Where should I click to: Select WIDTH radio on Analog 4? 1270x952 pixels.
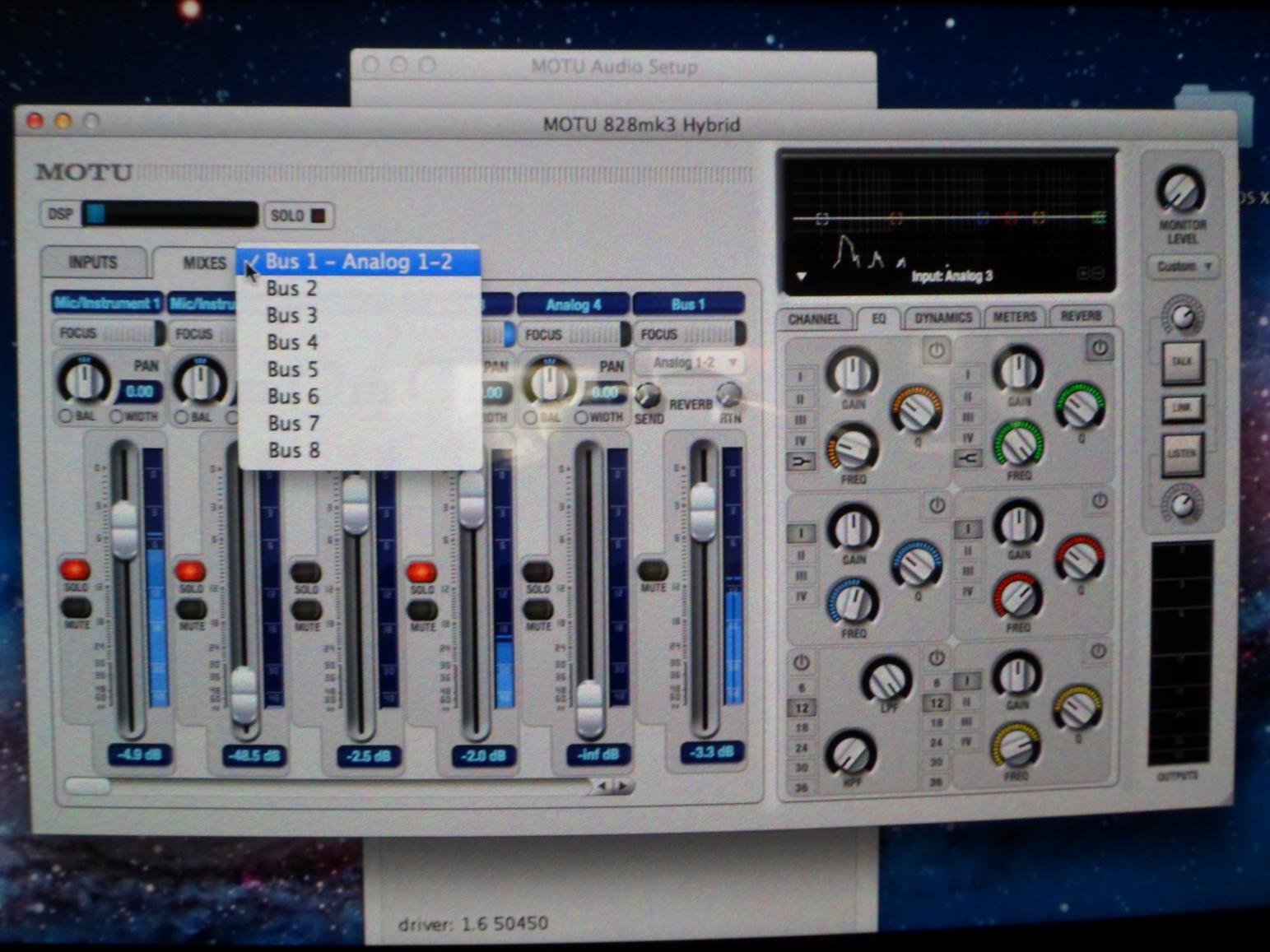(581, 418)
